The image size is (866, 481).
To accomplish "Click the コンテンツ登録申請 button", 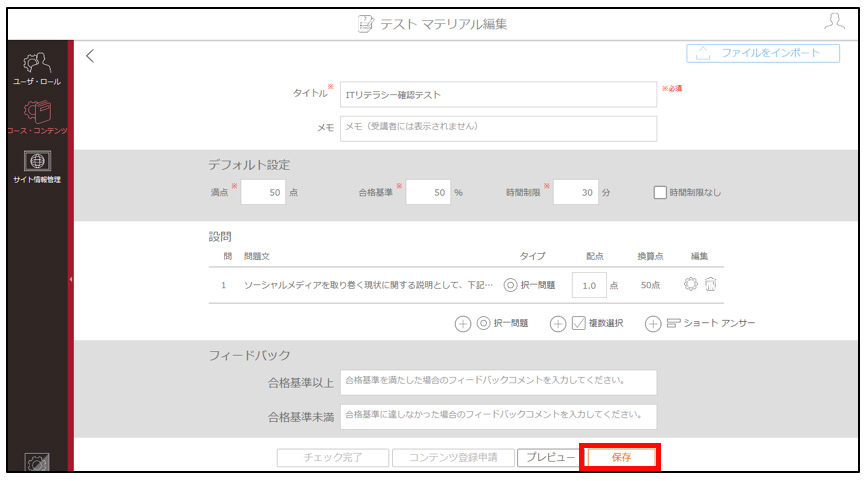I will click(x=453, y=457).
